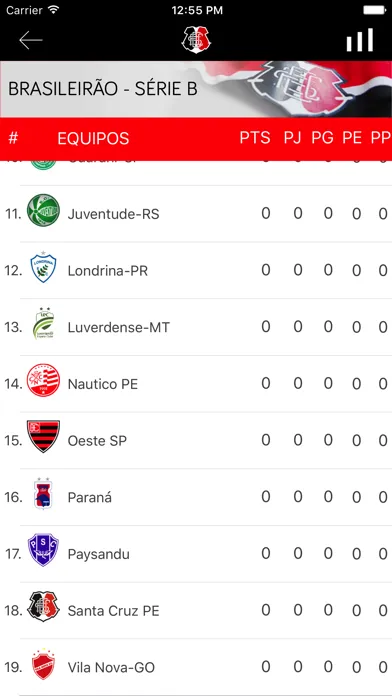Select the Londrina-PR team crest

(43, 267)
